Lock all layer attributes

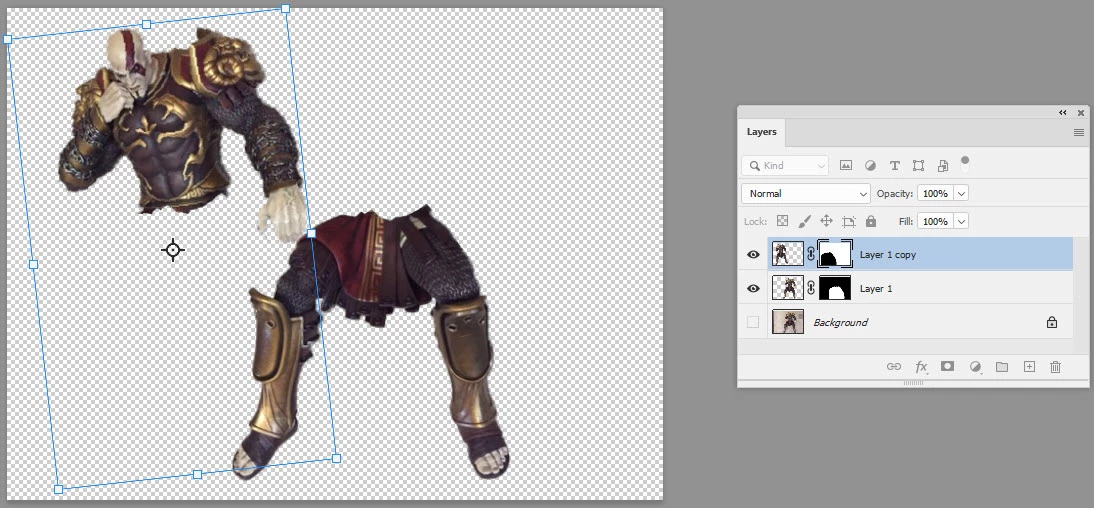871,221
